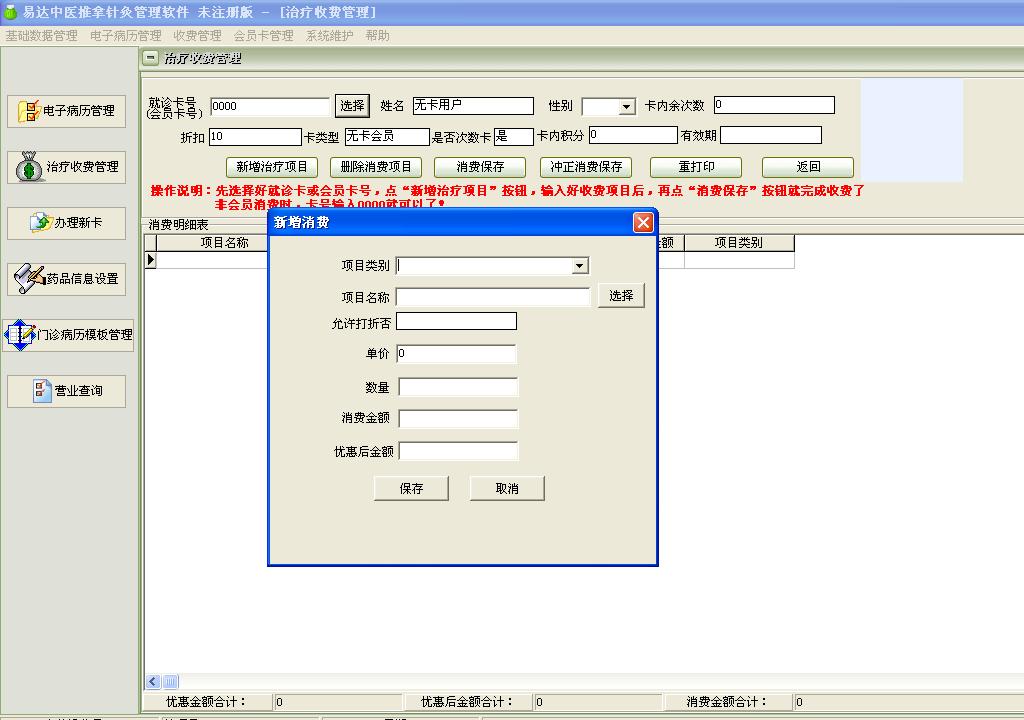Focus the 卡内积分 field
Image resolution: width=1024 pixels, height=720 pixels.
tap(633, 135)
